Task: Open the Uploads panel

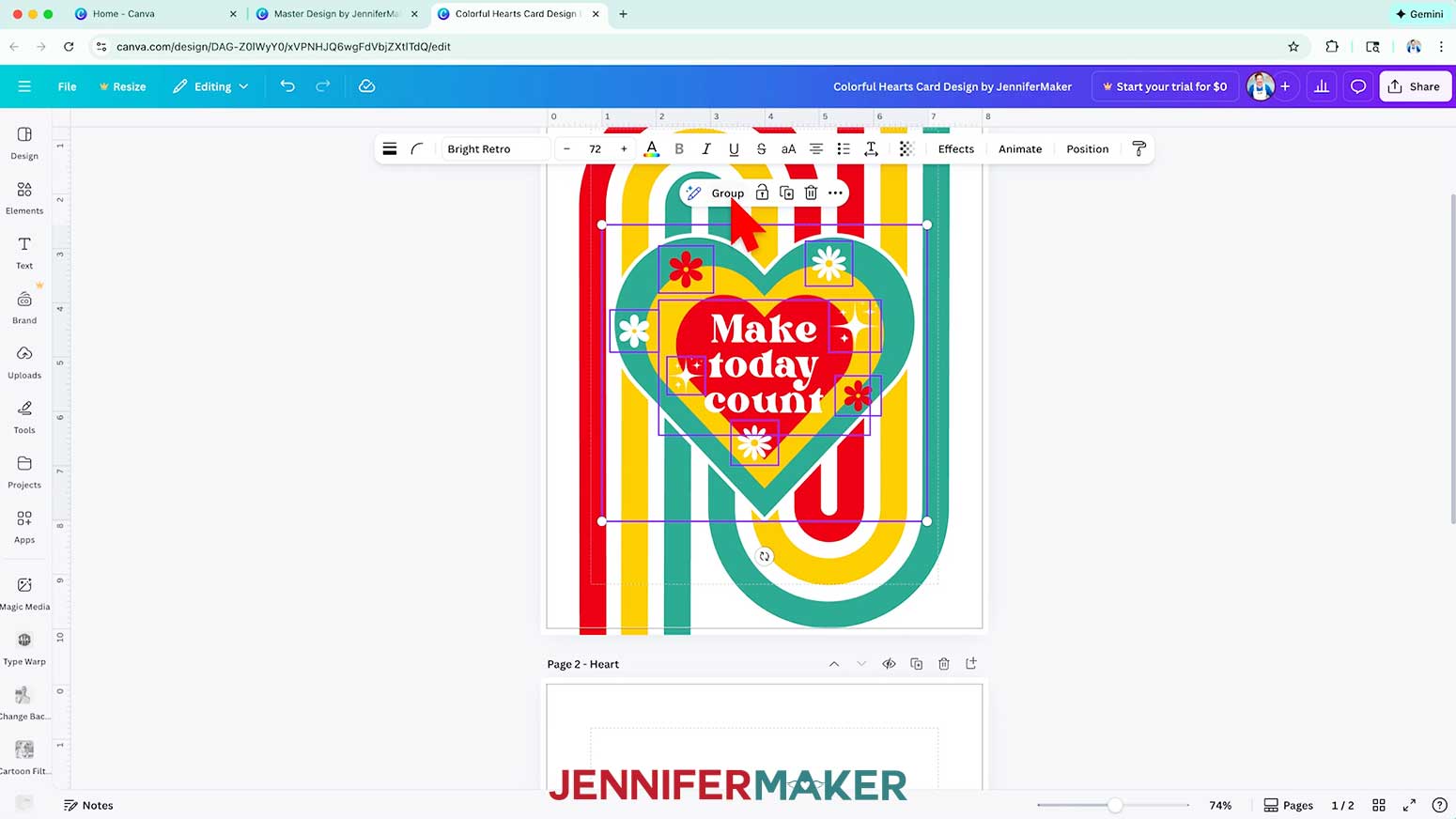Action: 24,363
